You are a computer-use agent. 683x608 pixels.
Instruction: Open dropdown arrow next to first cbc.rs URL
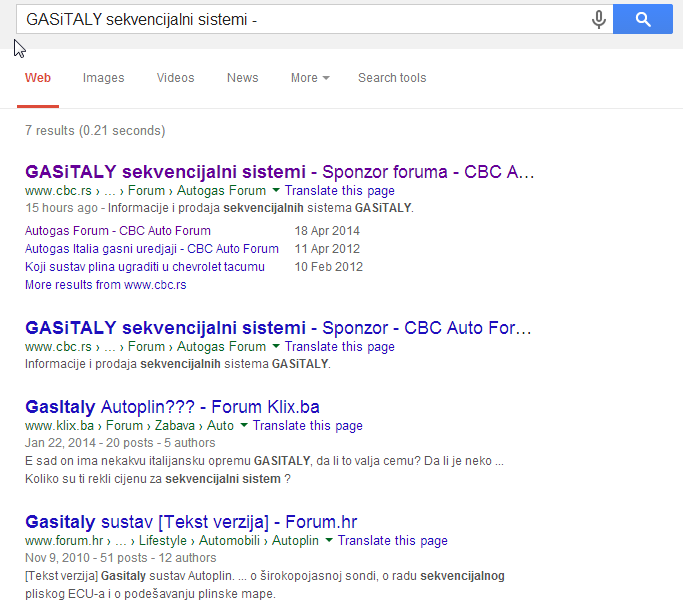click(276, 190)
